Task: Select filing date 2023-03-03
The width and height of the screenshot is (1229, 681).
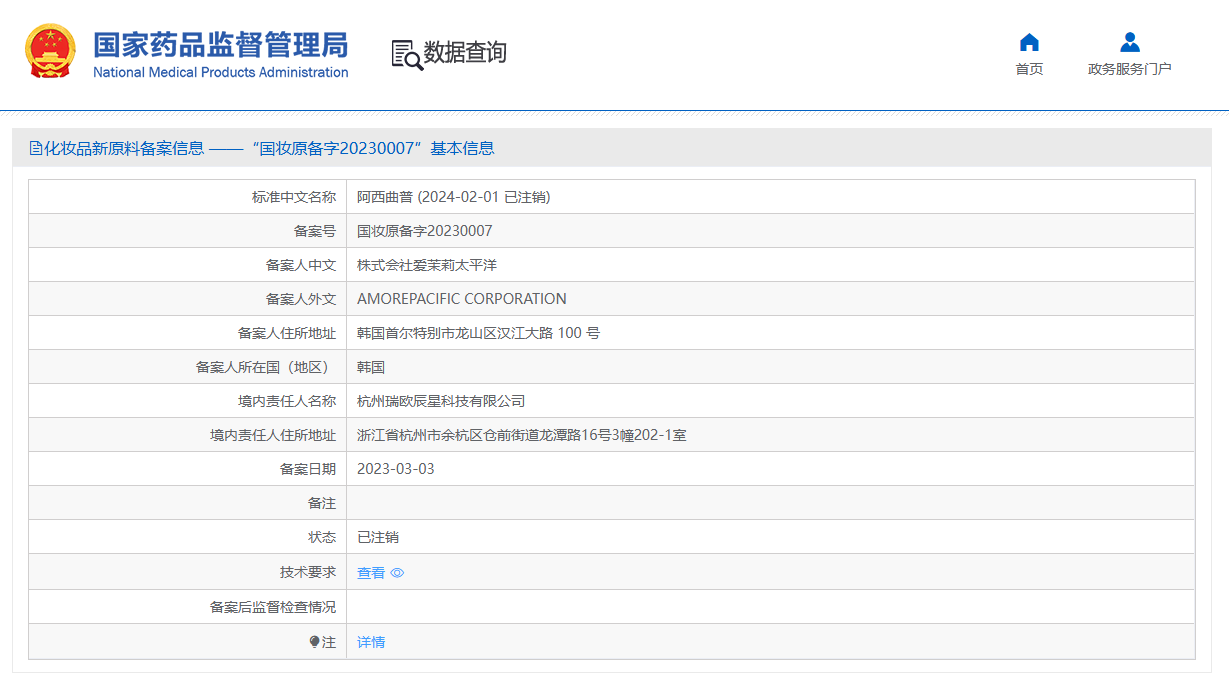Action: click(396, 469)
